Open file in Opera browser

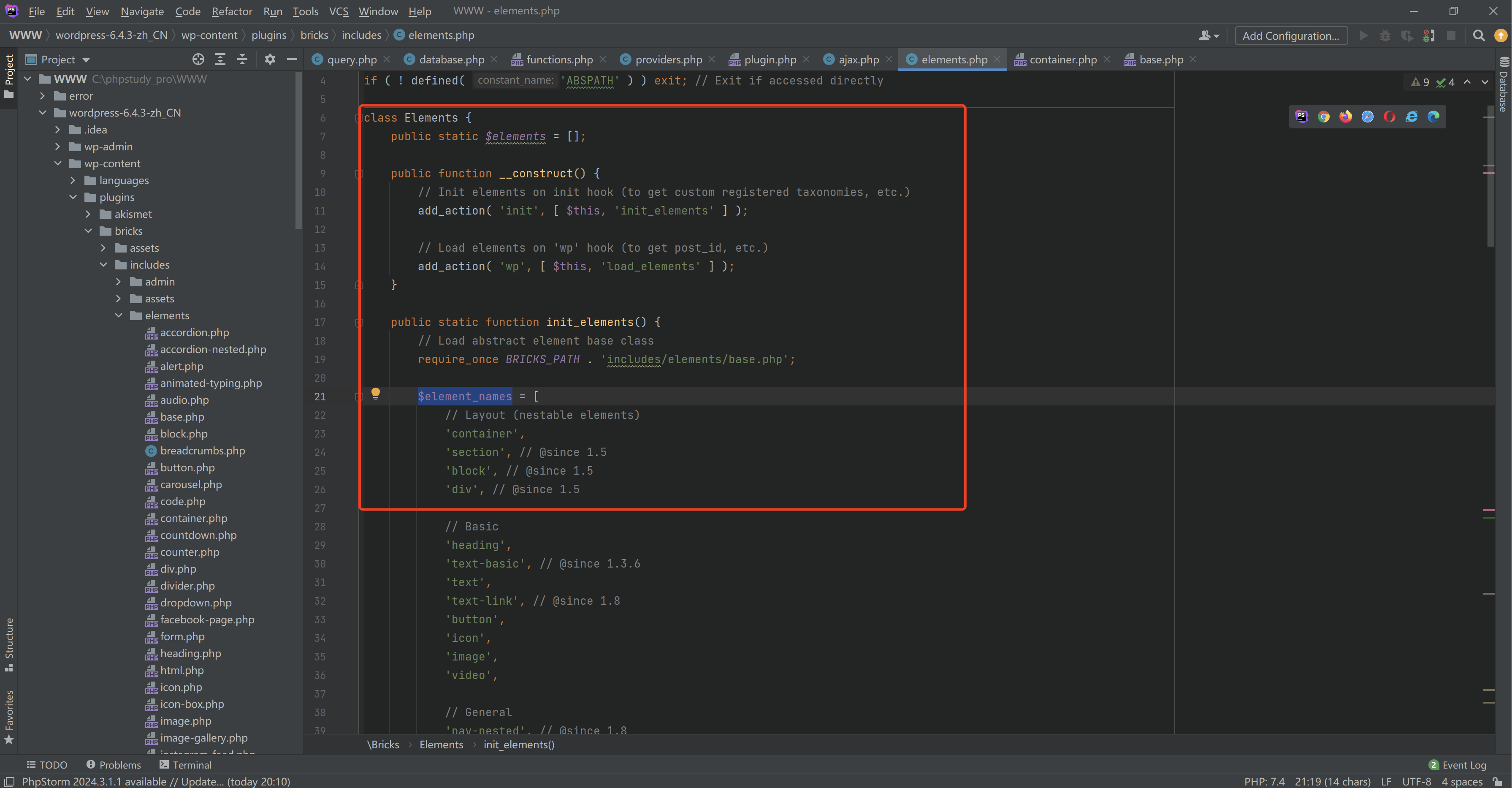click(1389, 116)
